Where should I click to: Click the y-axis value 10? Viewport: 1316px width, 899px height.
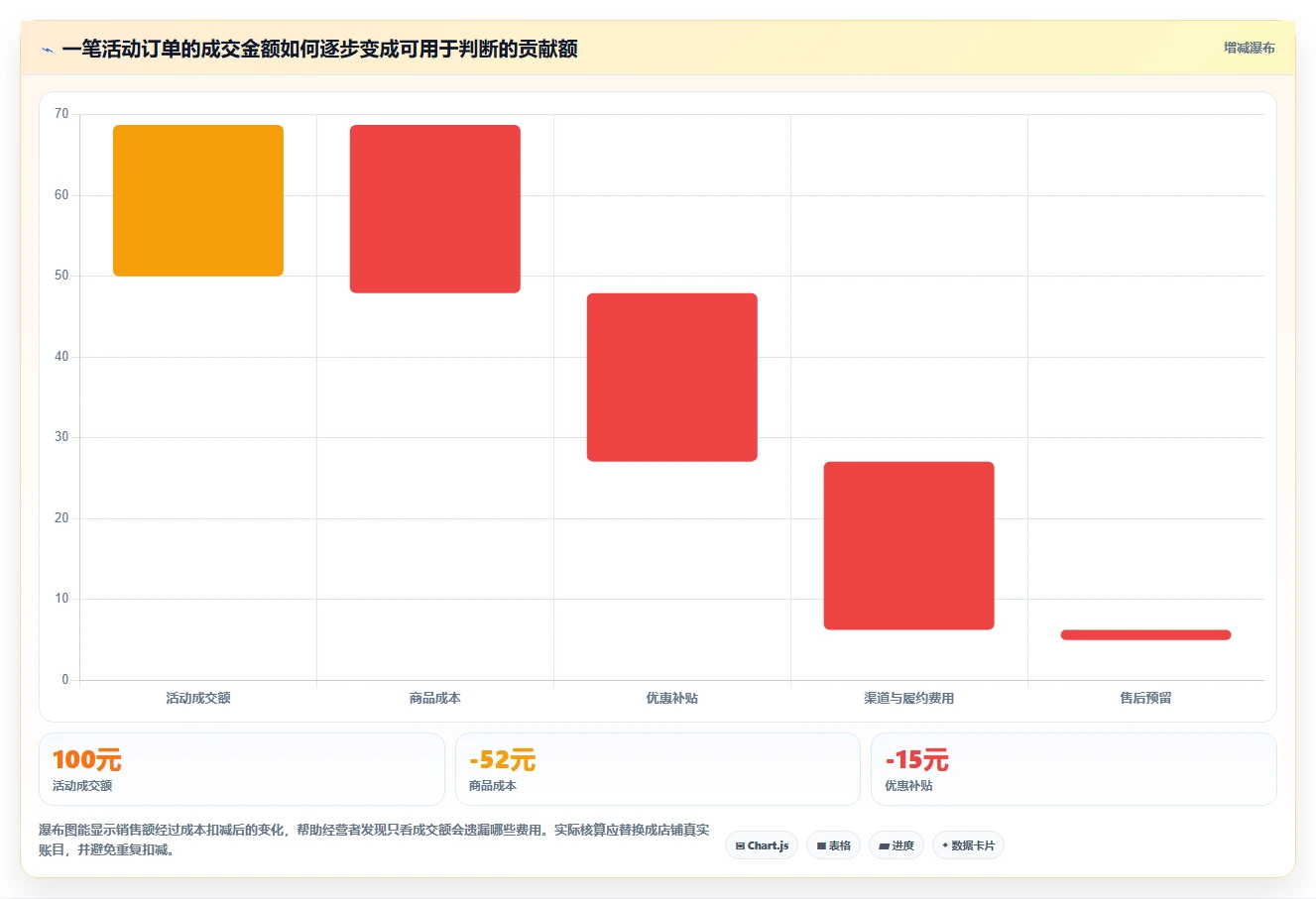[61, 599]
